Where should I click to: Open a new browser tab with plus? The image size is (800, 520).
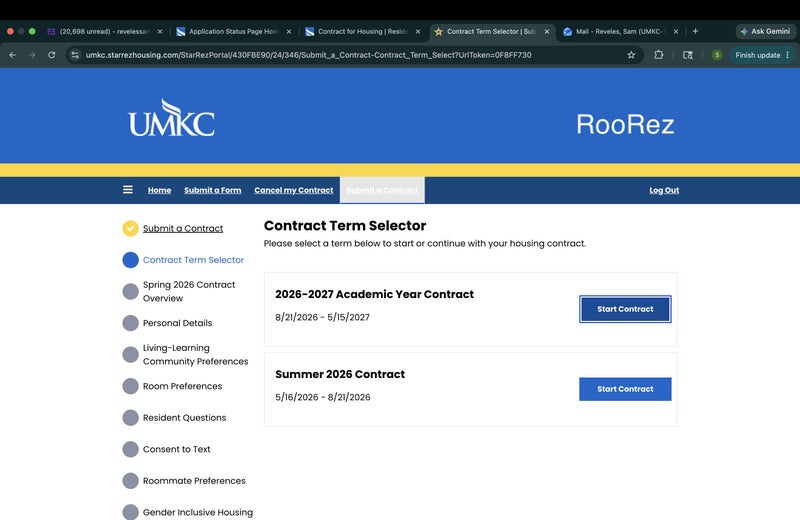(695, 31)
